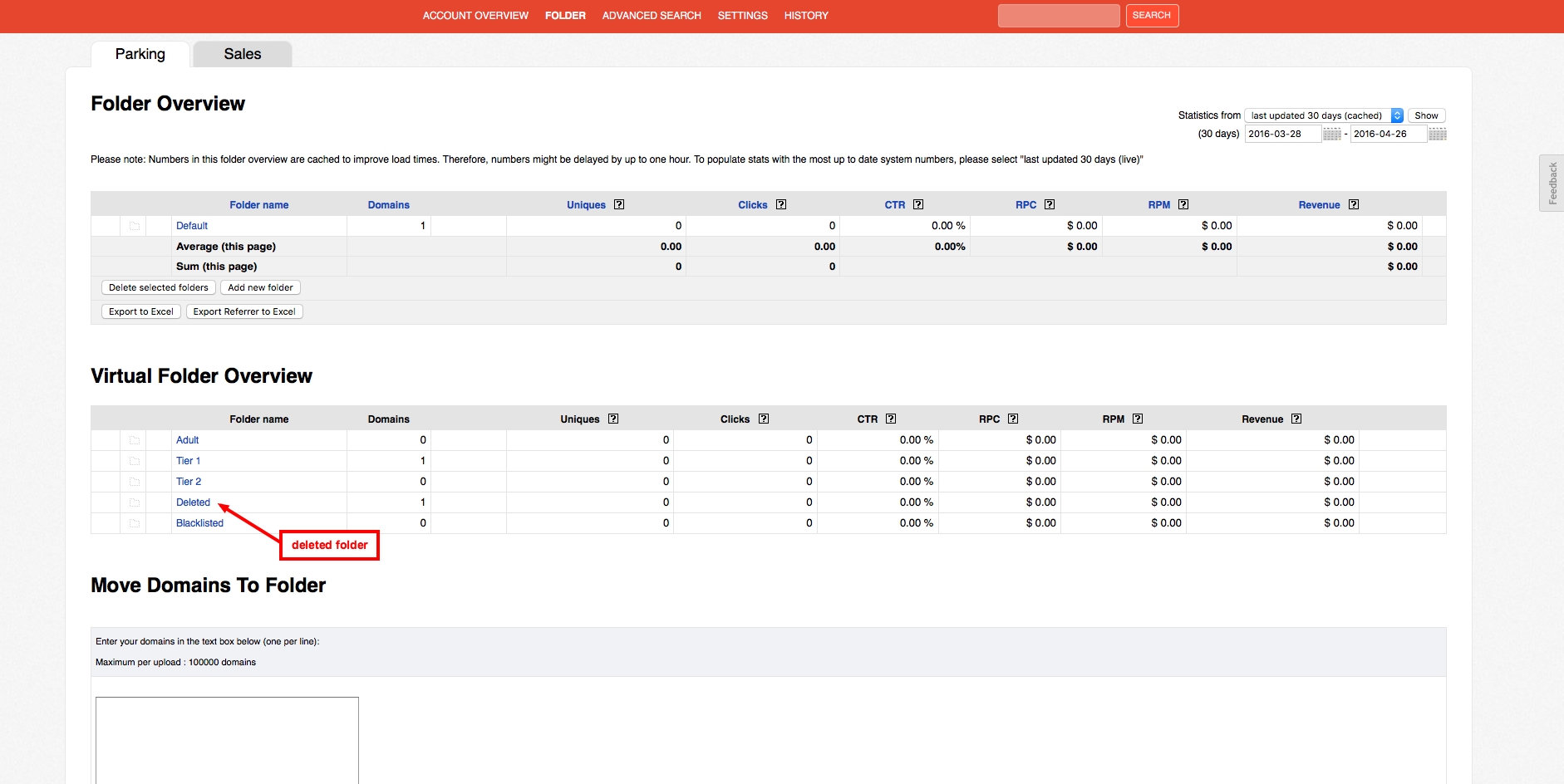Open the start date calendar picker icon
Viewport: 1564px width, 784px height.
[1331, 135]
